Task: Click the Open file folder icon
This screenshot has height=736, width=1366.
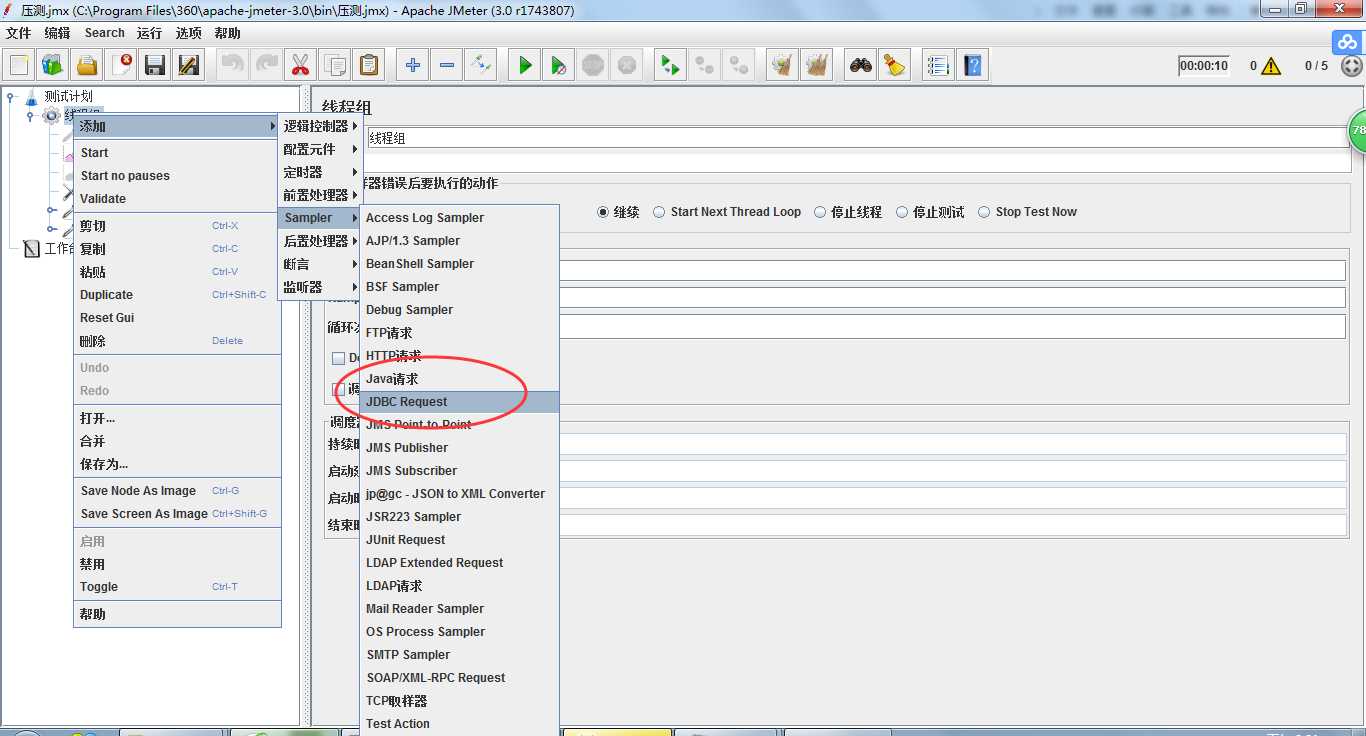Action: point(87,66)
